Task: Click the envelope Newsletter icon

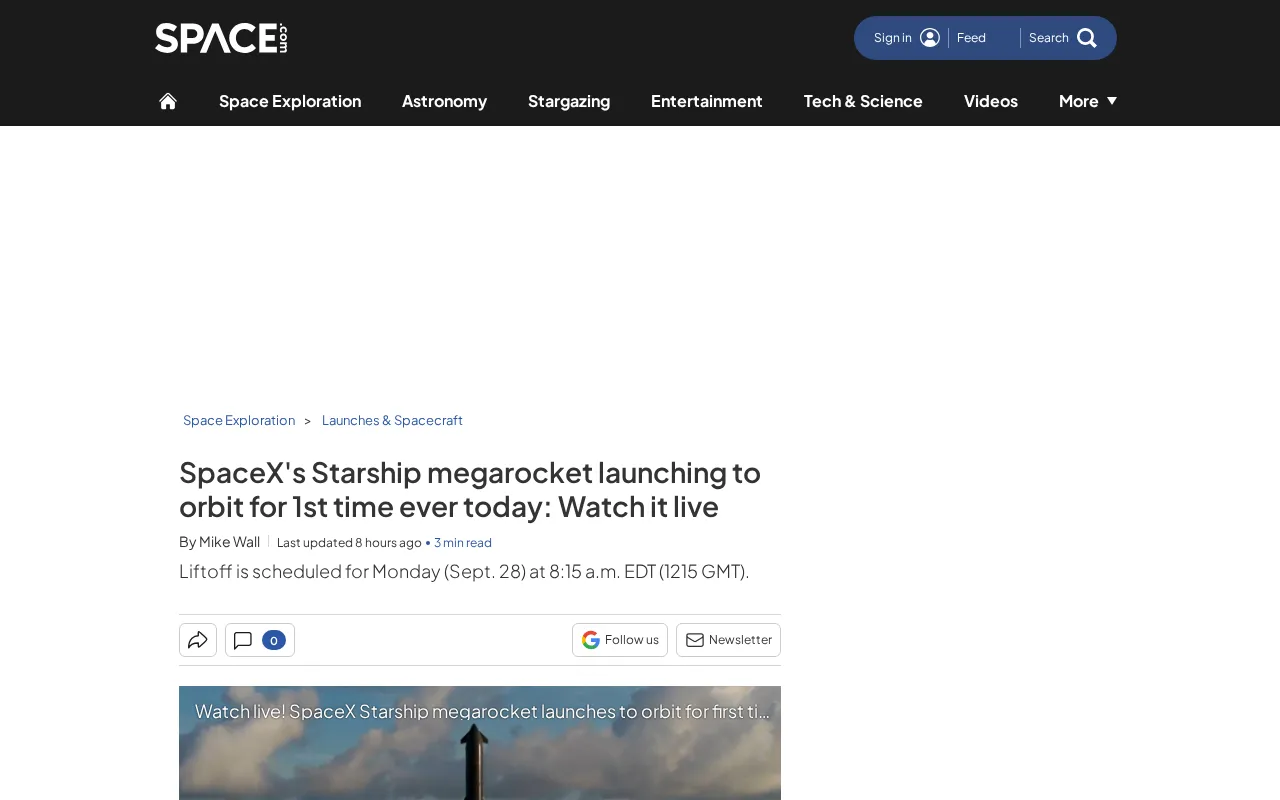Action: [x=695, y=640]
